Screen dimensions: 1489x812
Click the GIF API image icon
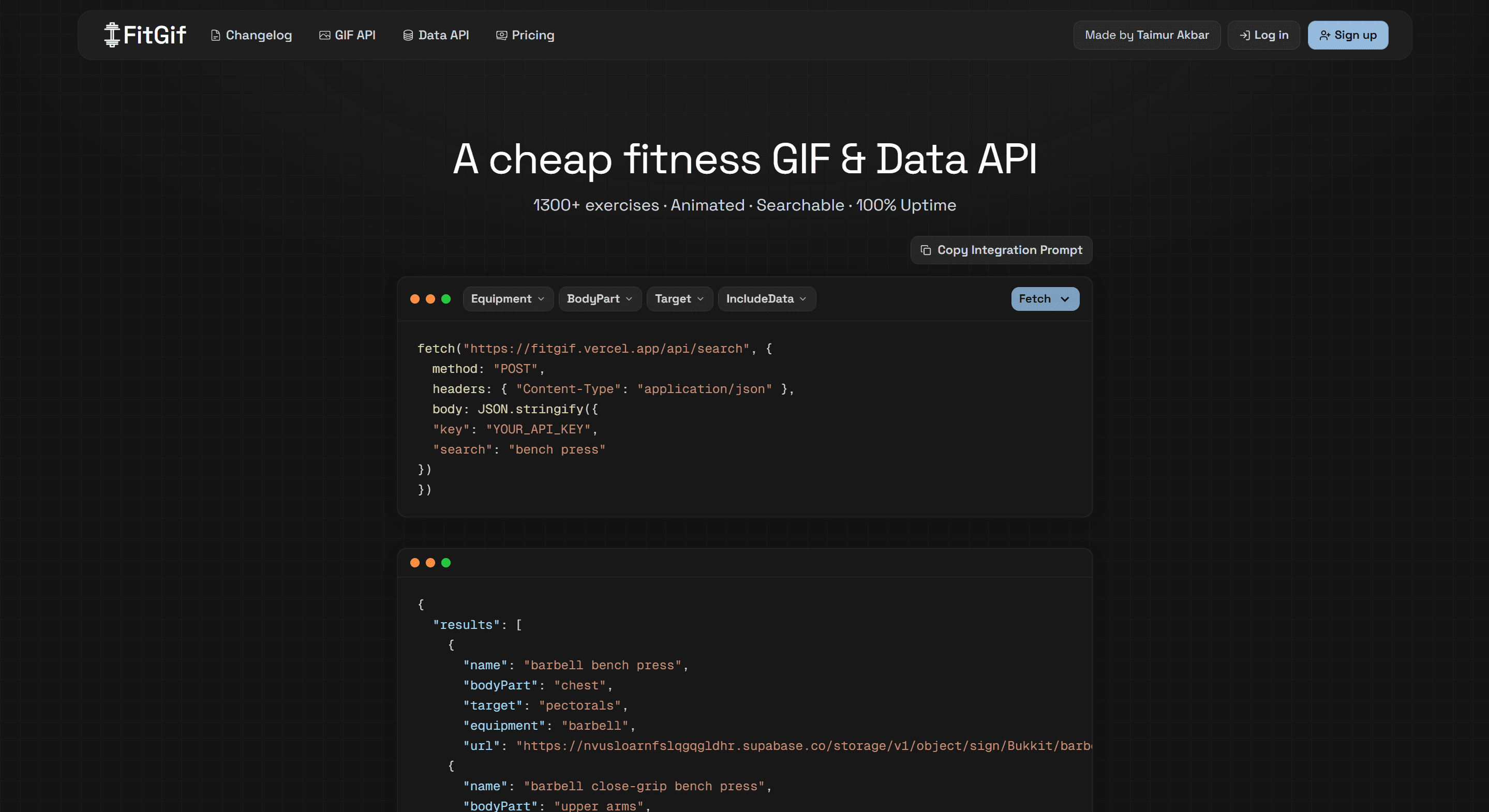pyautogui.click(x=325, y=35)
